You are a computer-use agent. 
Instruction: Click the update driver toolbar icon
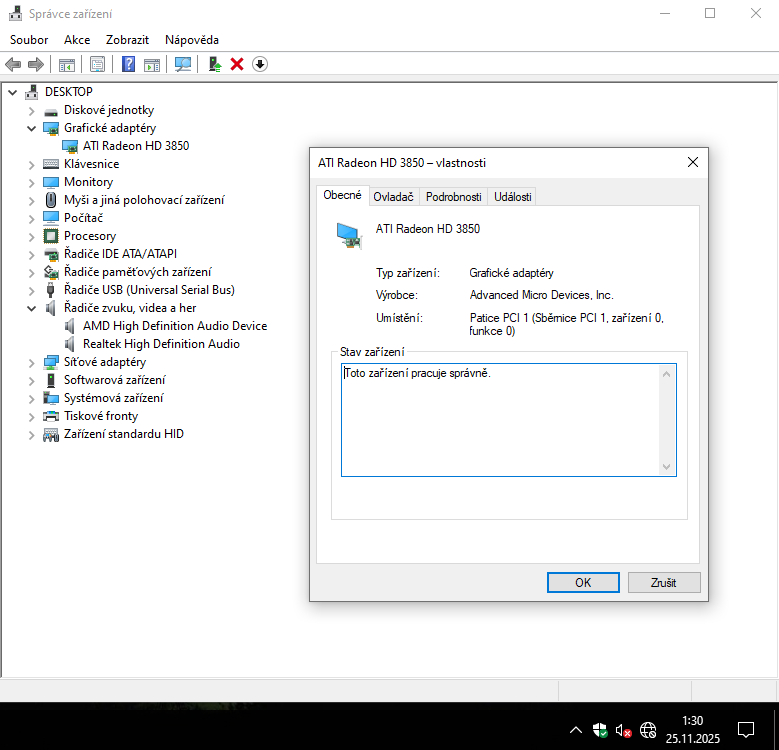tap(214, 64)
